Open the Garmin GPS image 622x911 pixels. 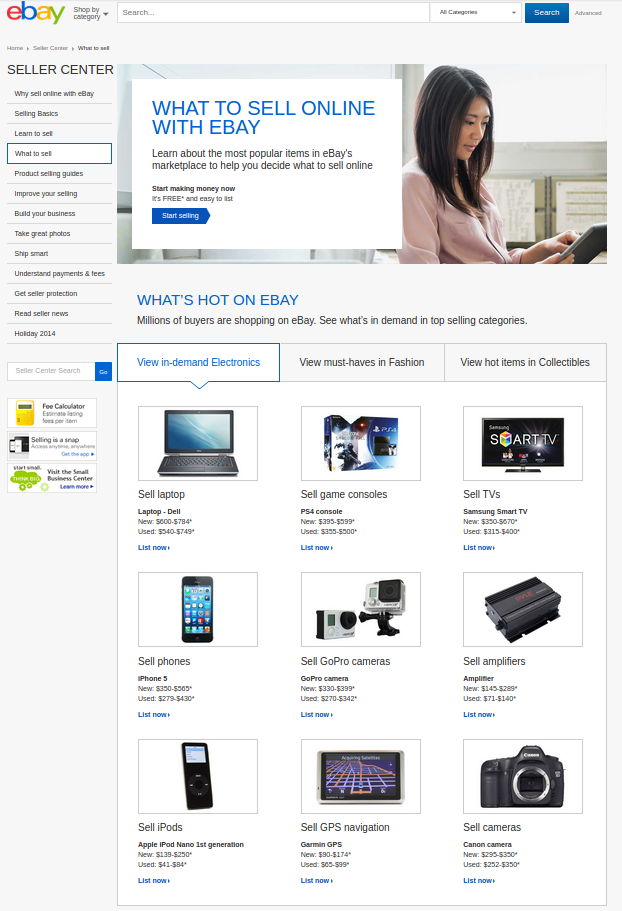coord(361,776)
